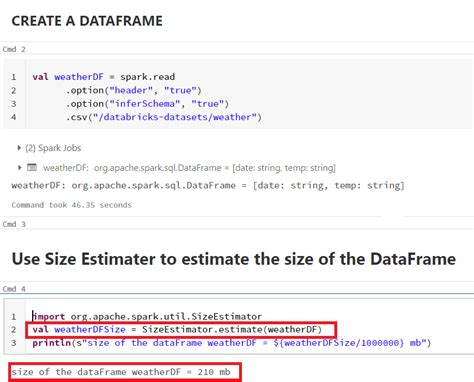Click the .option("header", "true") code line
The height and width of the screenshot is (382, 474).
134,90
